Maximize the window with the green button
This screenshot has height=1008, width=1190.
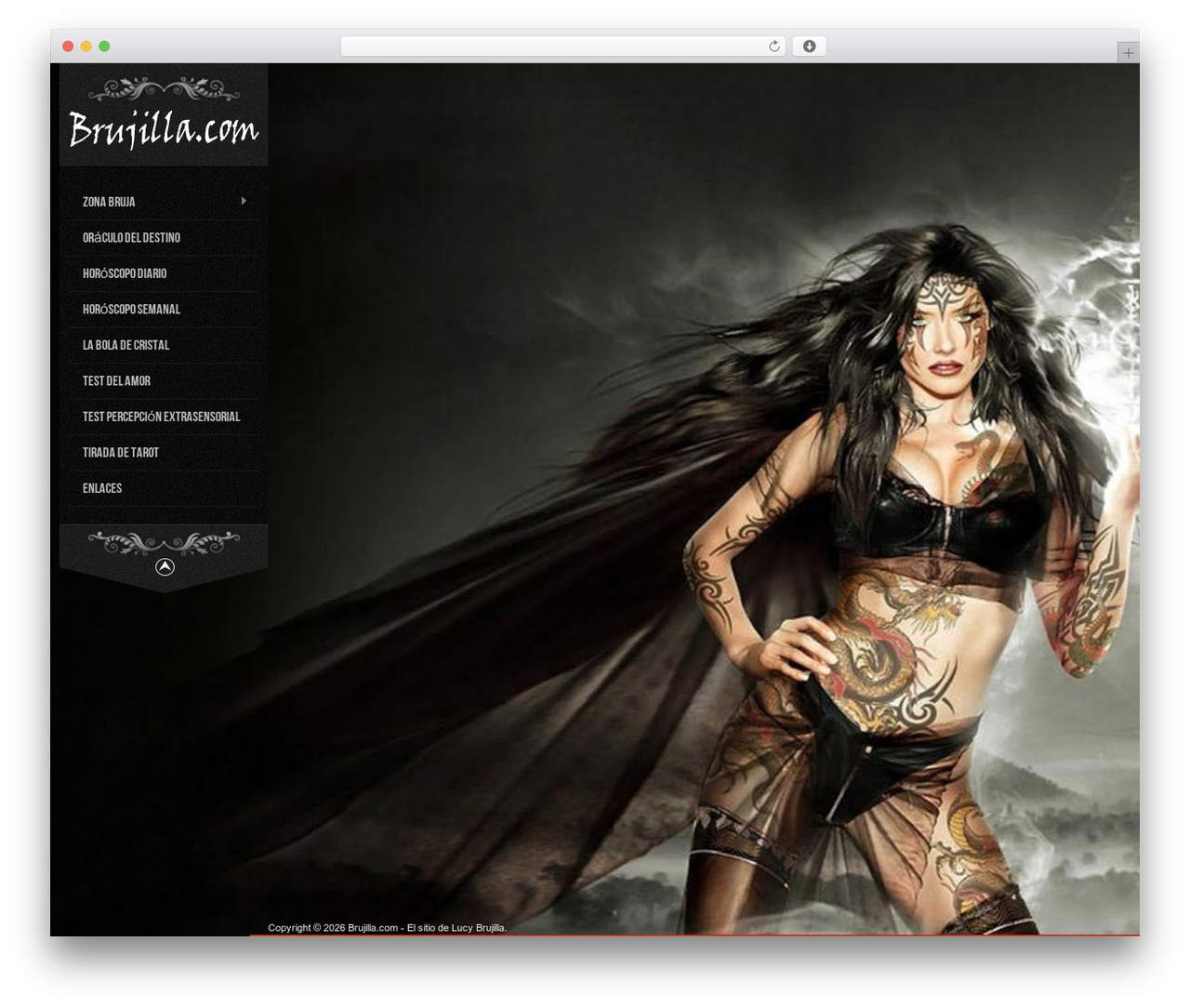tap(104, 46)
